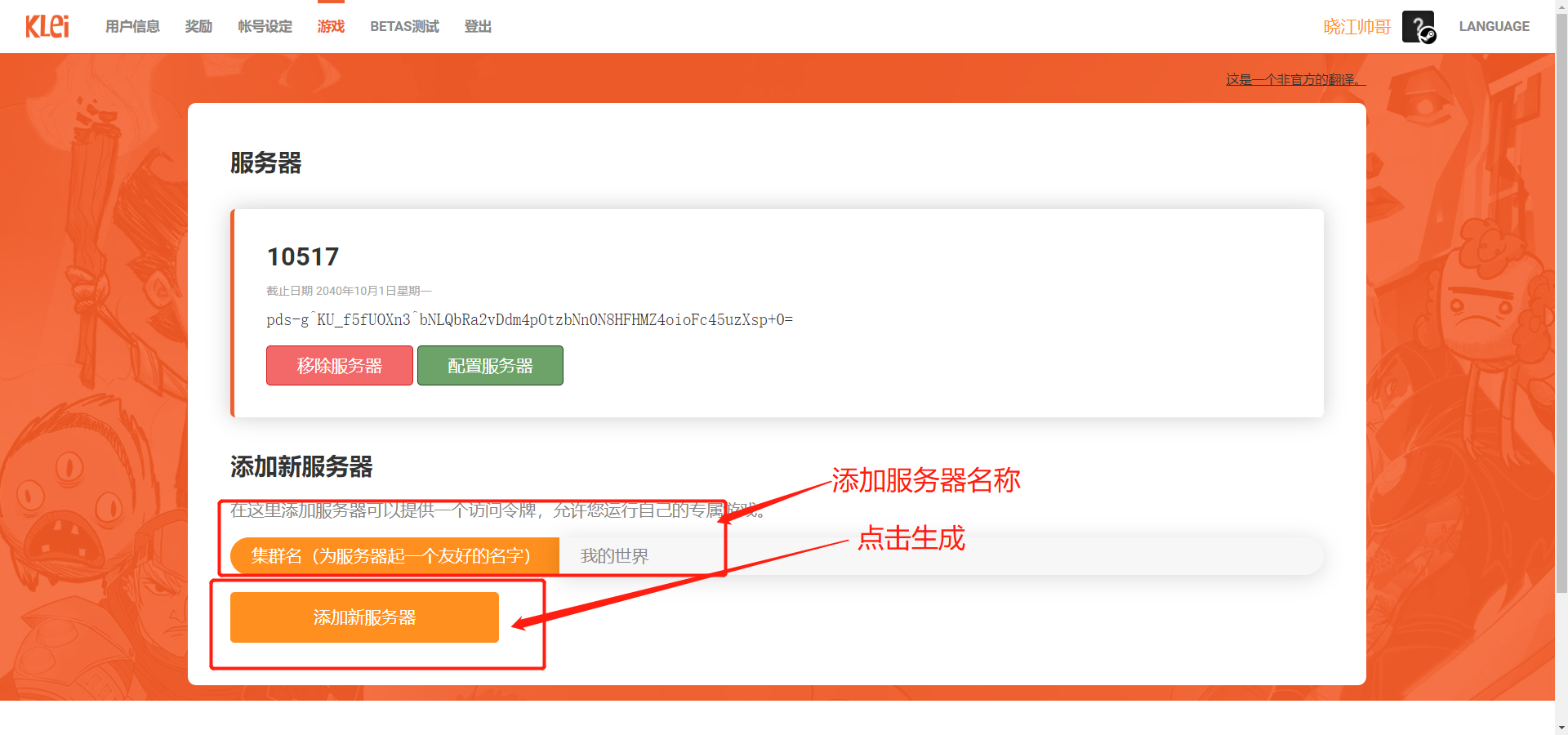Switch to BETAS测试 page
Image resolution: width=1568 pixels, height=735 pixels.
pos(404,27)
